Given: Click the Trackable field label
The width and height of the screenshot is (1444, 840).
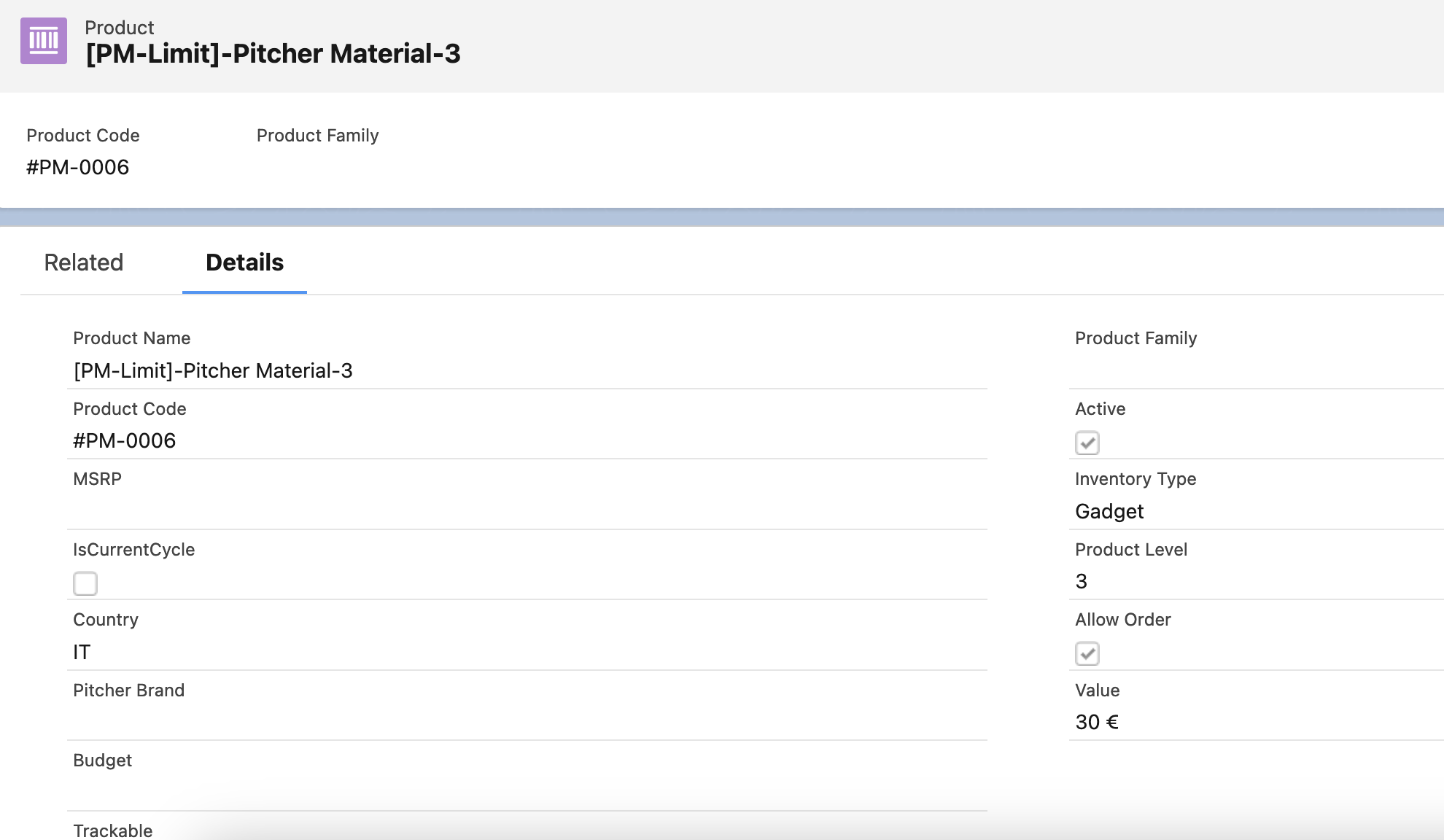Looking at the screenshot, I should (x=113, y=831).
